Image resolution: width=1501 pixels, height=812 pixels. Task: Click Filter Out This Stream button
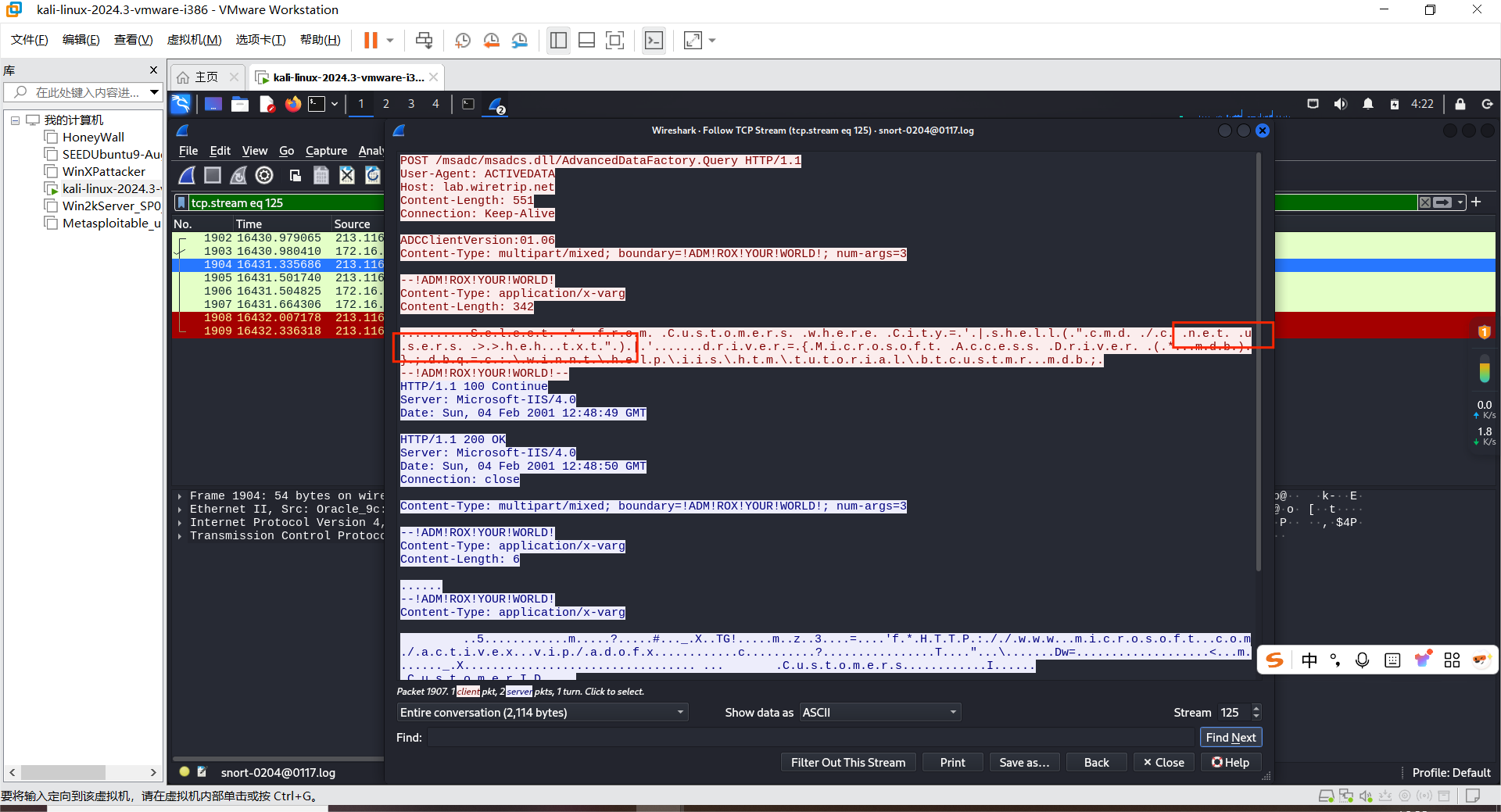(x=848, y=763)
